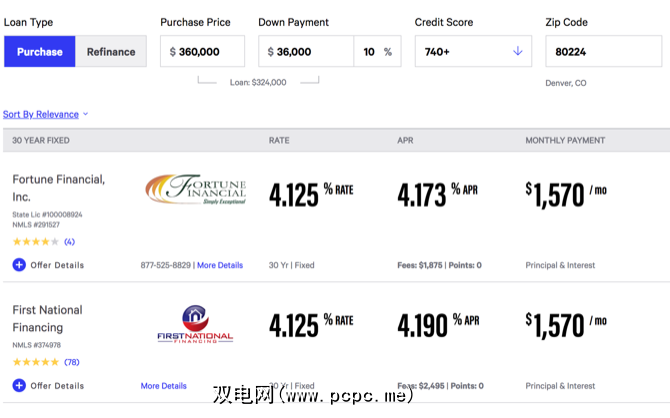Viewport: 670px width, 418px height.
Task: Click Fortune Financial's Principal & Interest label
Action: point(560,265)
